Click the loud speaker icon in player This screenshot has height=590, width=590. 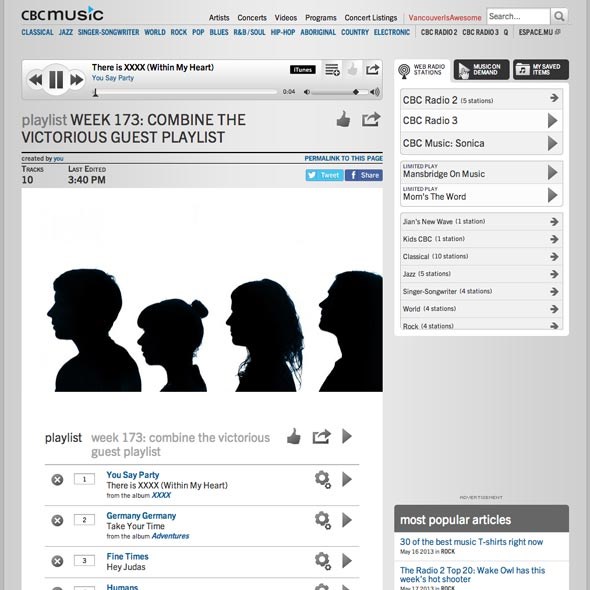pyautogui.click(x=375, y=92)
